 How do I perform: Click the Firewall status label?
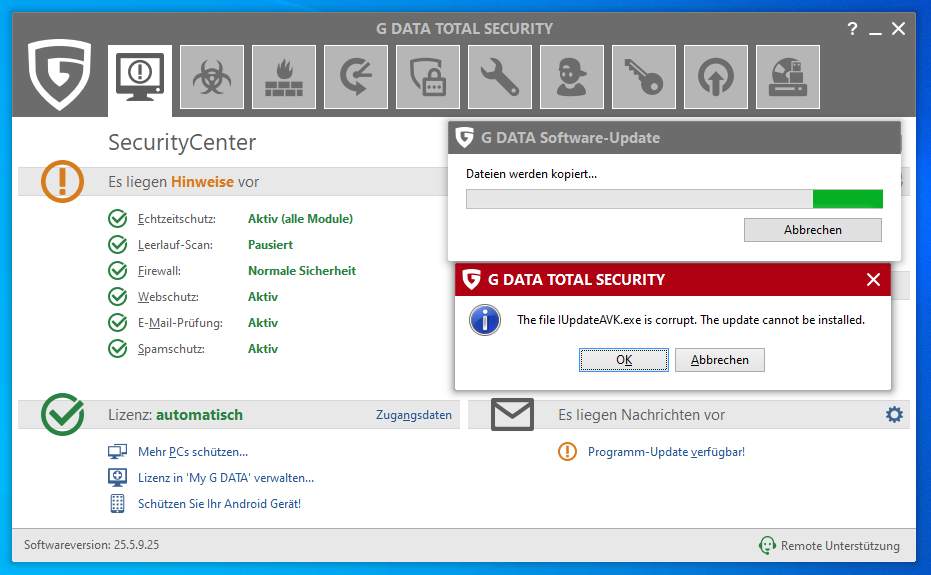159,271
